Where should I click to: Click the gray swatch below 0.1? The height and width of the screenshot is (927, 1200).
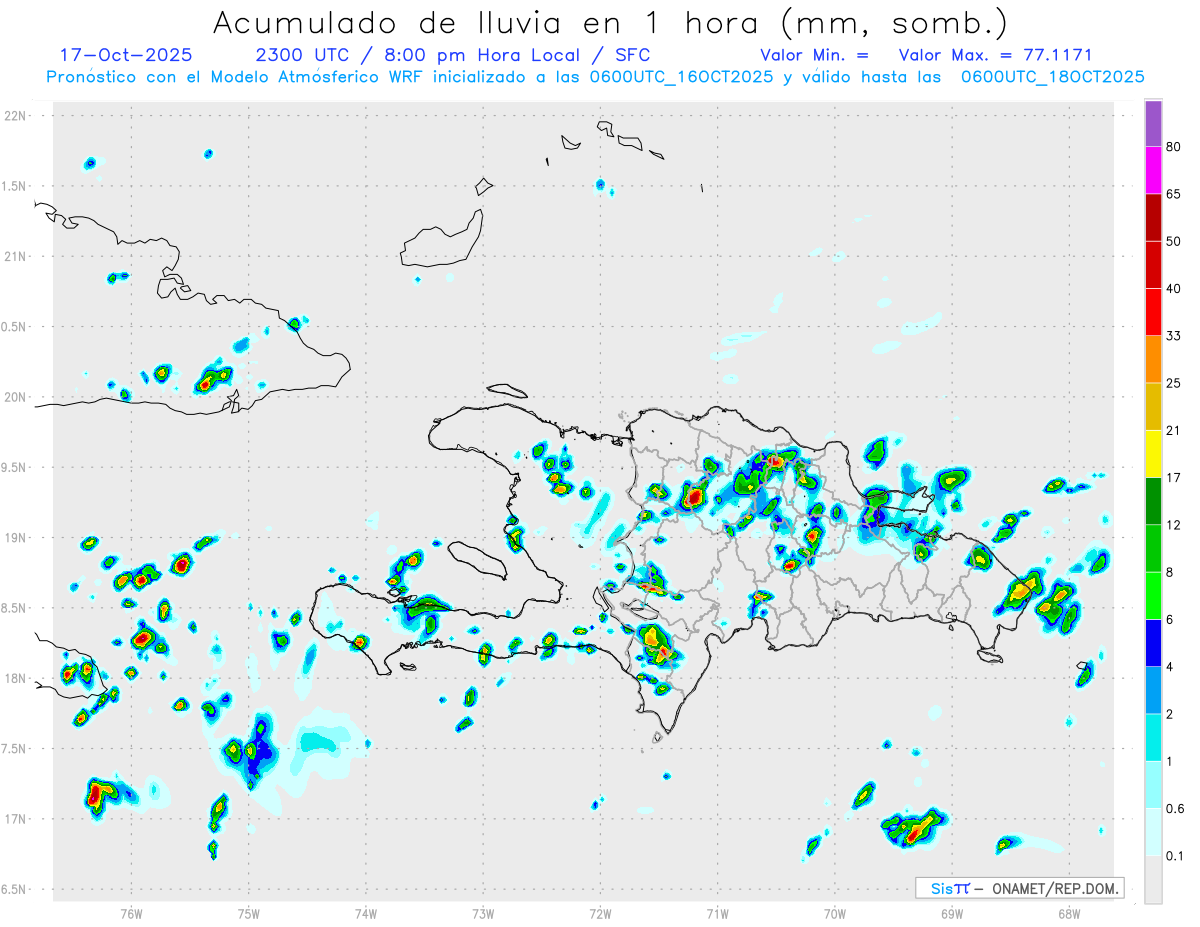[x=1153, y=879]
